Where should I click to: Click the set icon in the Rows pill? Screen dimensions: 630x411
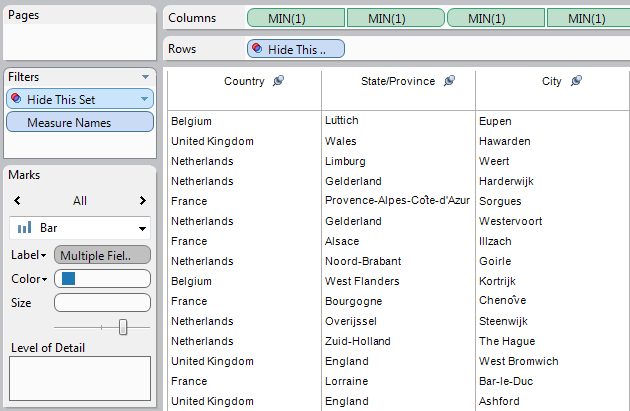(258, 48)
